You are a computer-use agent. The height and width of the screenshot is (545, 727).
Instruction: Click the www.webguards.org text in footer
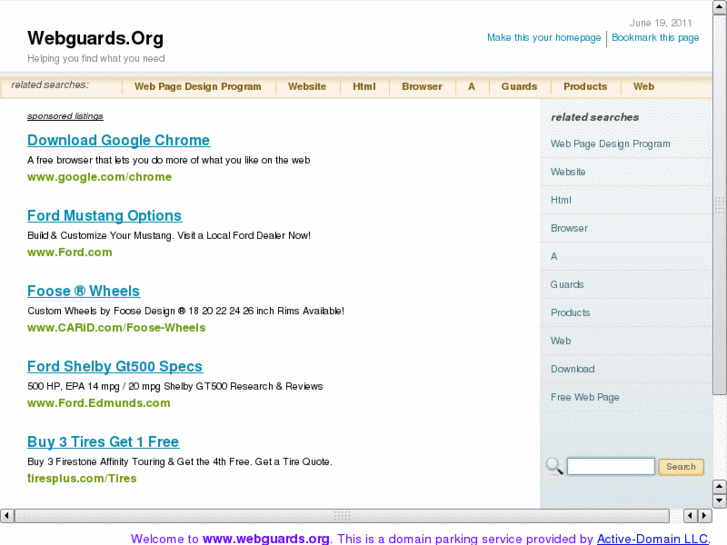point(266,539)
